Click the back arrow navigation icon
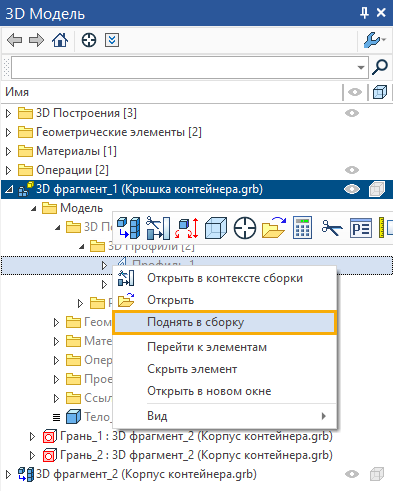This screenshot has width=393, height=491. [x=14, y=40]
